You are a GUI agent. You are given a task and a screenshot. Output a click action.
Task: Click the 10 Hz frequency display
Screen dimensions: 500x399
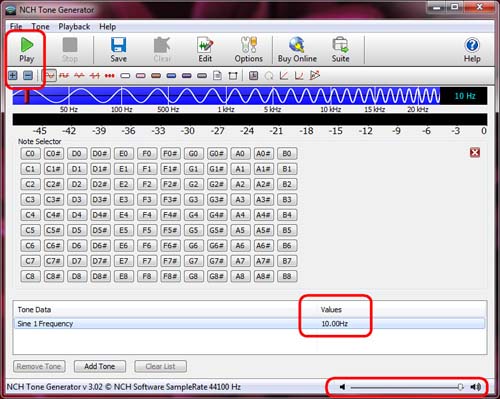464,96
